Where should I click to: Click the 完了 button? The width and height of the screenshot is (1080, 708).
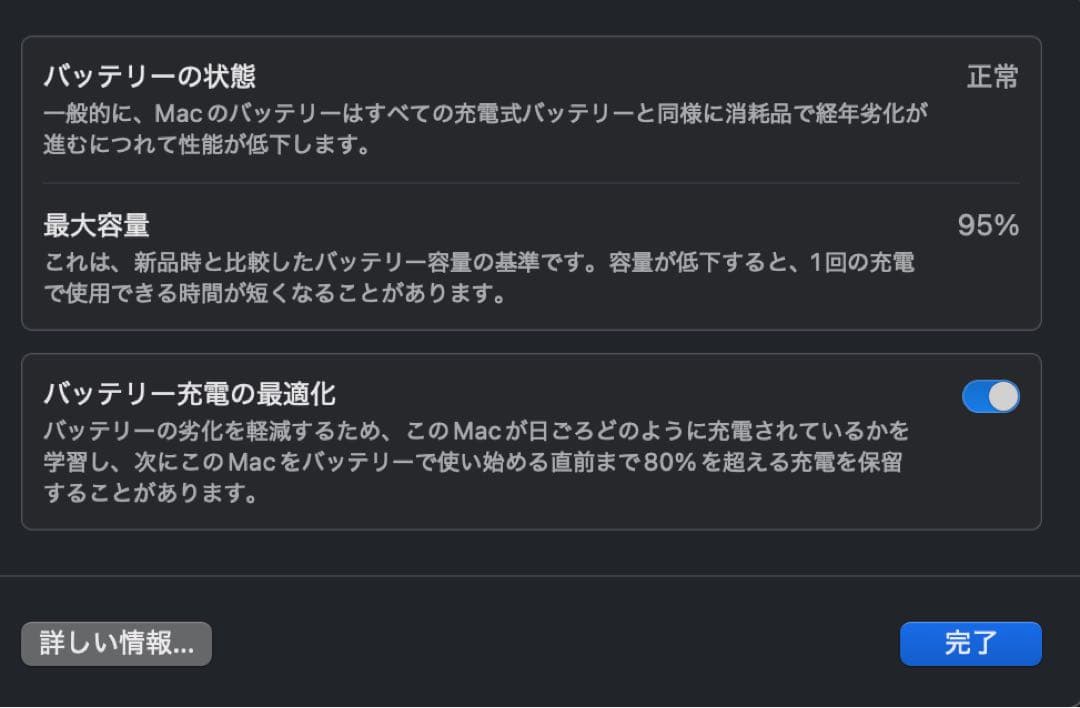[x=969, y=644]
